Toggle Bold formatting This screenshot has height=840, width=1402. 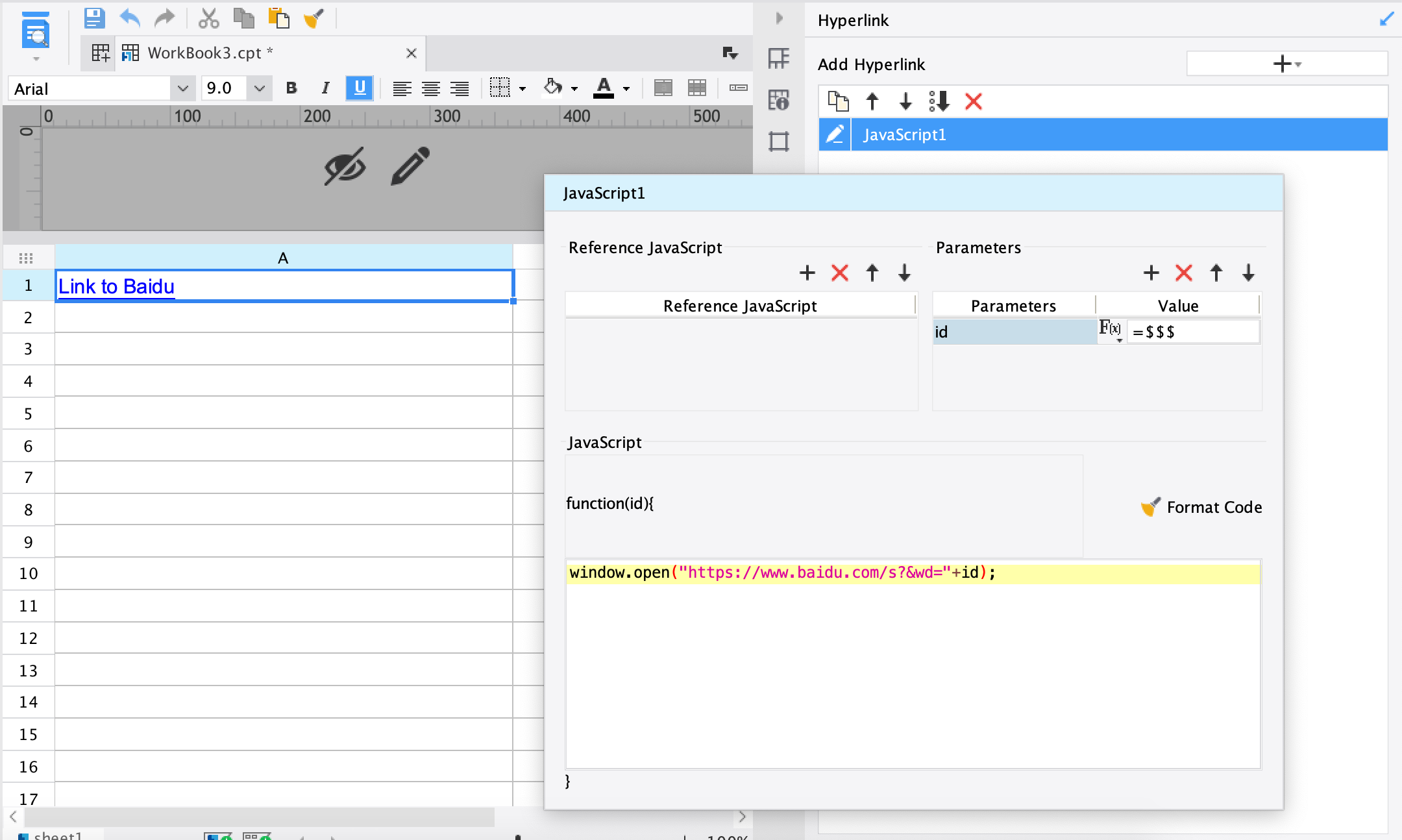pyautogui.click(x=291, y=88)
